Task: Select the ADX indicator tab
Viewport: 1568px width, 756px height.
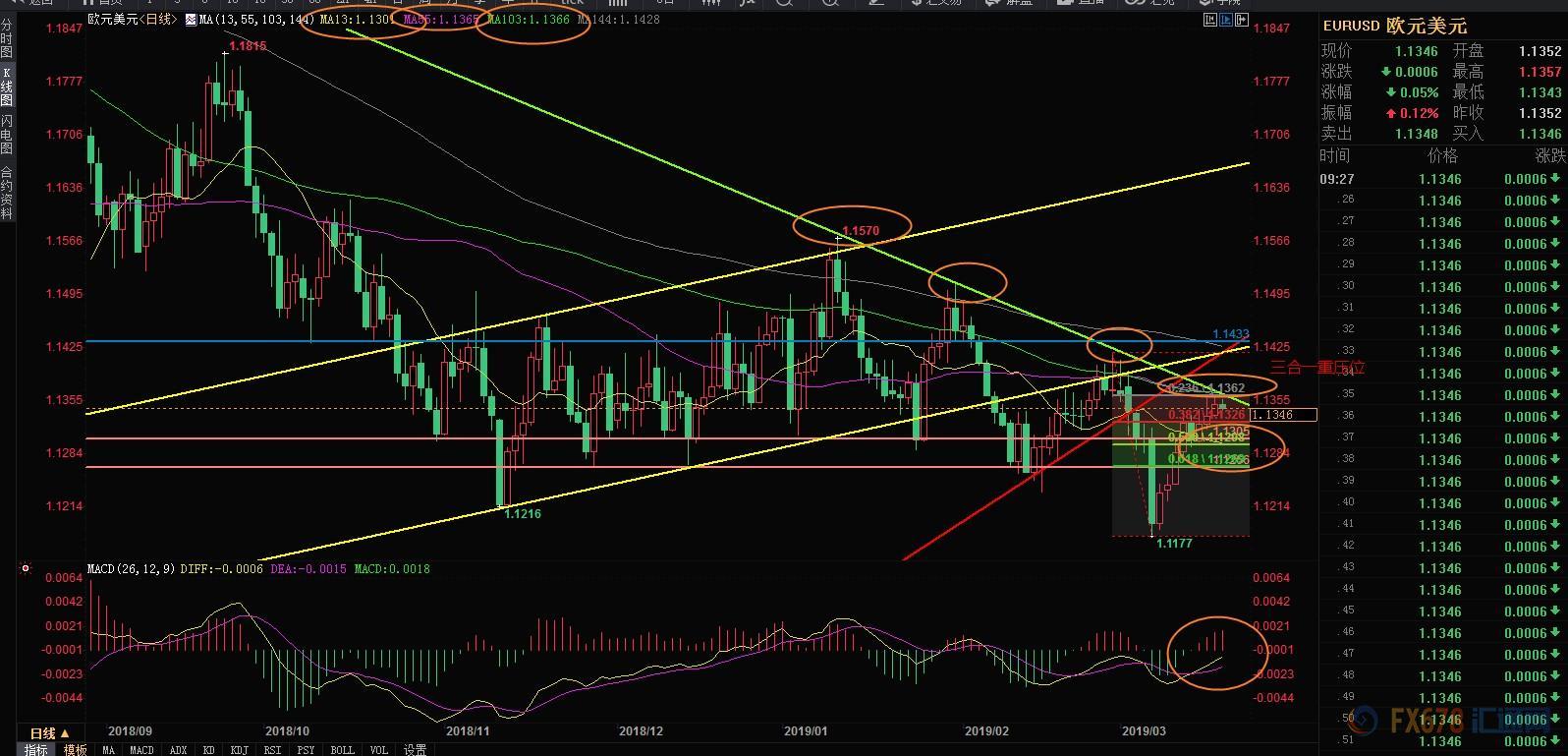Action: (x=179, y=749)
